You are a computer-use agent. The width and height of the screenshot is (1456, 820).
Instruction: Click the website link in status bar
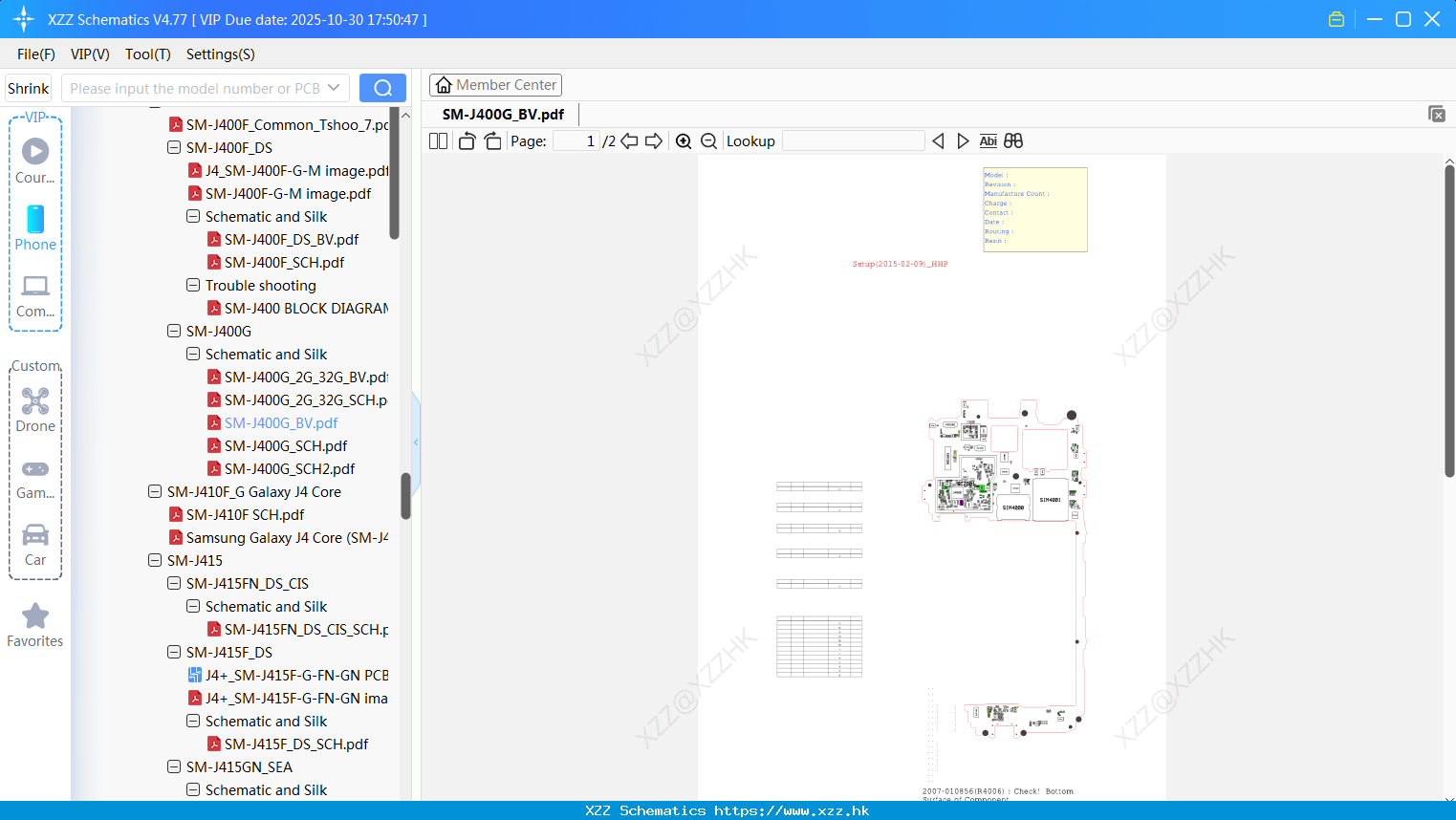792,810
